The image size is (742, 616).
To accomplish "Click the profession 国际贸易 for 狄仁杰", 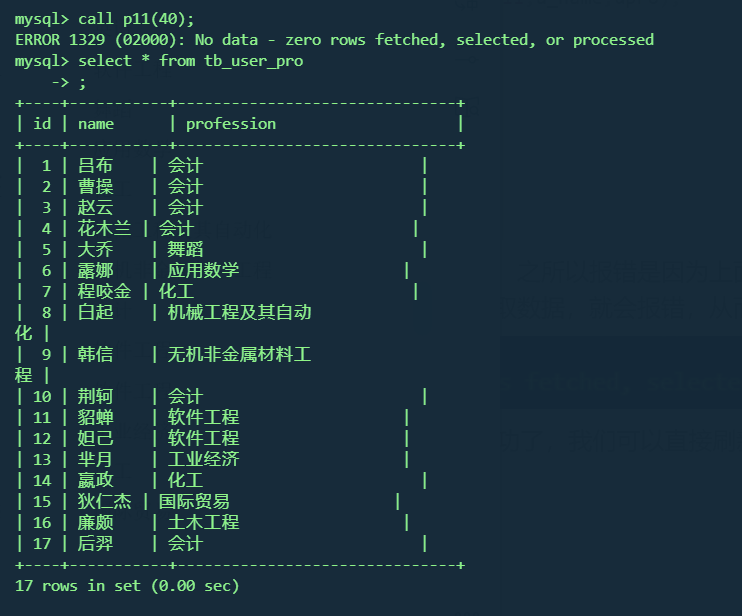I will (x=194, y=502).
